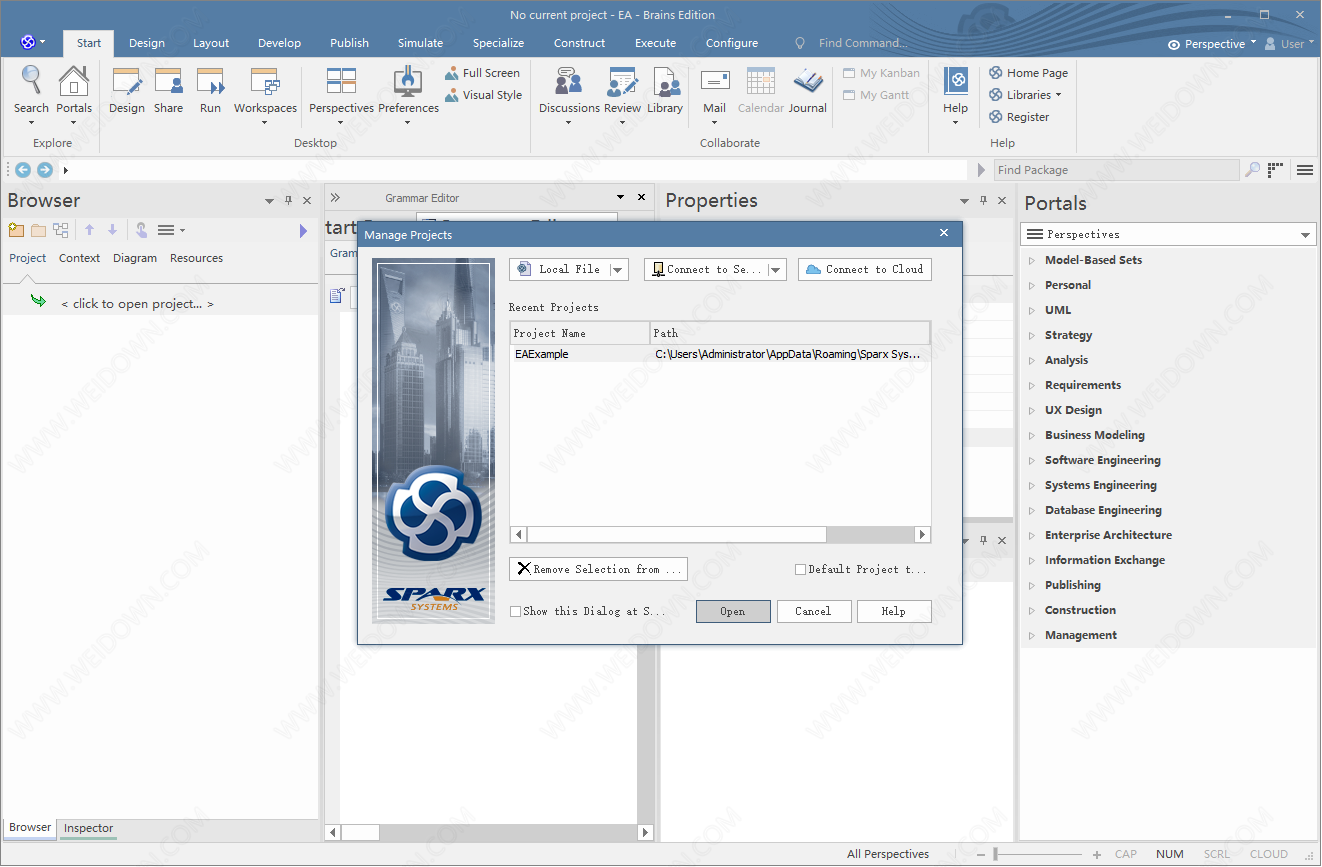Screen dimensions: 1322x867
Task: Open the Design ribbon tab
Action: [147, 43]
